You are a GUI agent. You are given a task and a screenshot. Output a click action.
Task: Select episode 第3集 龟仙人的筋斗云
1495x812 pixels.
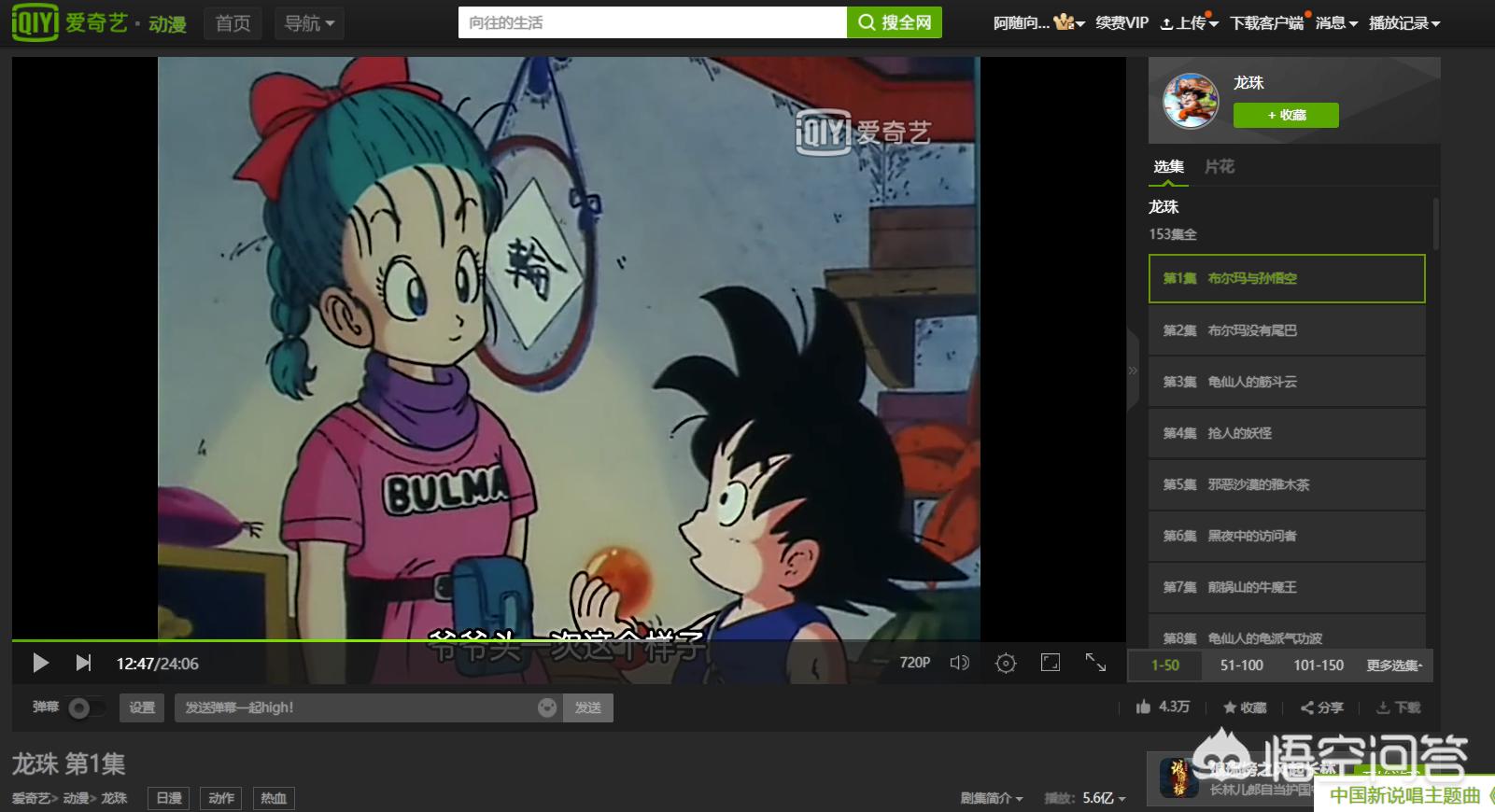pyautogui.click(x=1287, y=382)
